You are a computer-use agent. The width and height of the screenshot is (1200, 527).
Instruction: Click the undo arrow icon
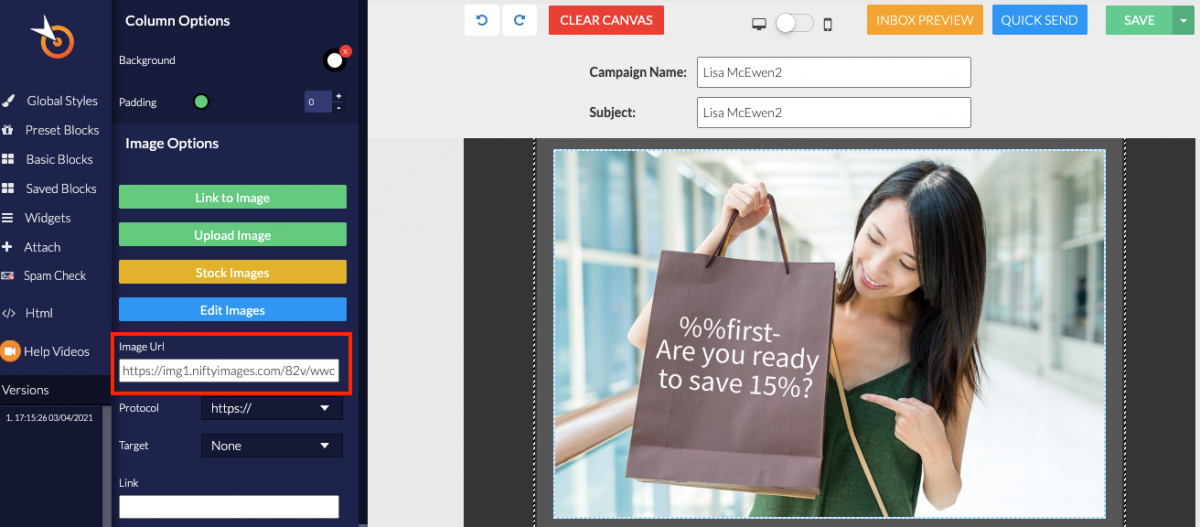482,20
